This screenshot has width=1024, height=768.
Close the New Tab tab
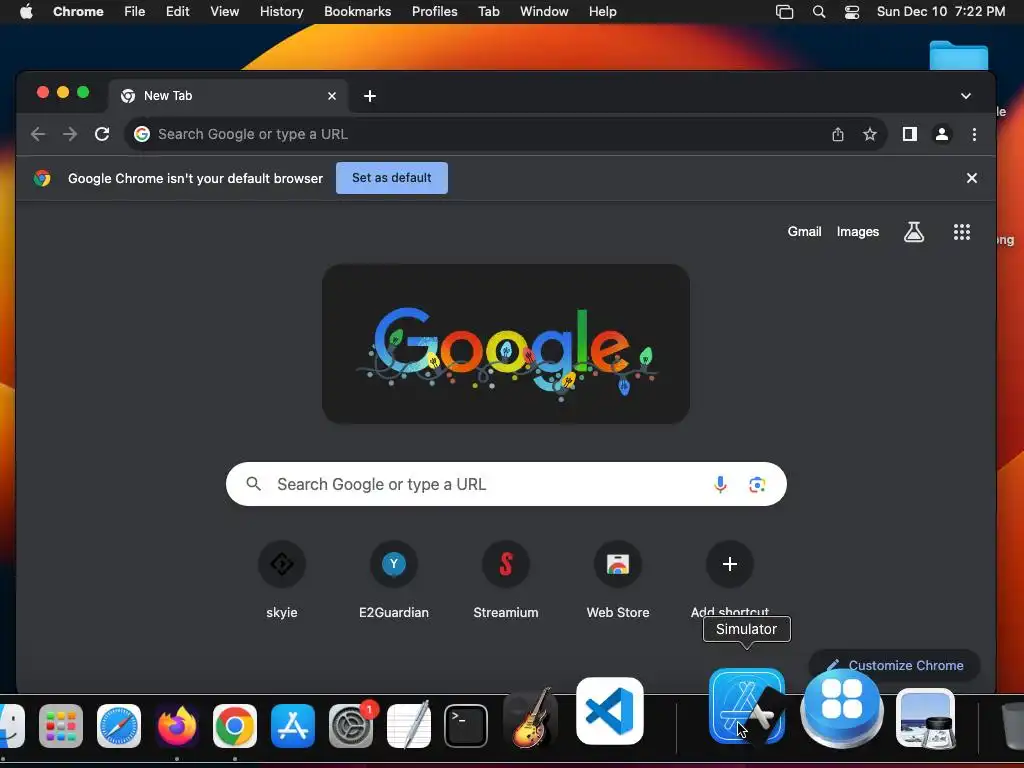332,96
